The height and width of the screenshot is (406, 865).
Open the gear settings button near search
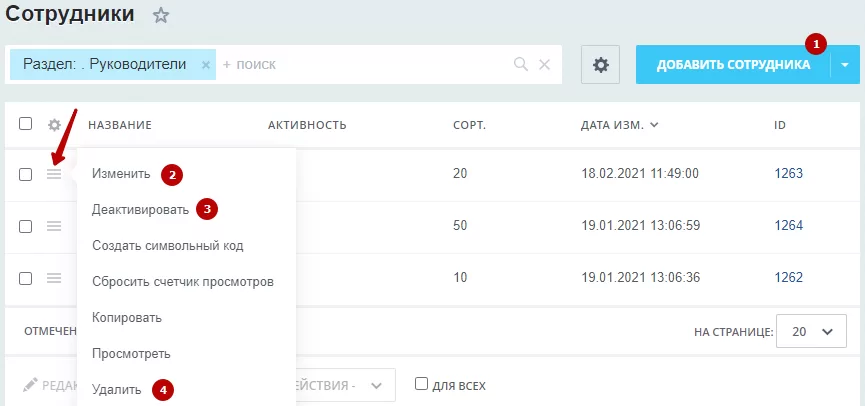pos(600,65)
